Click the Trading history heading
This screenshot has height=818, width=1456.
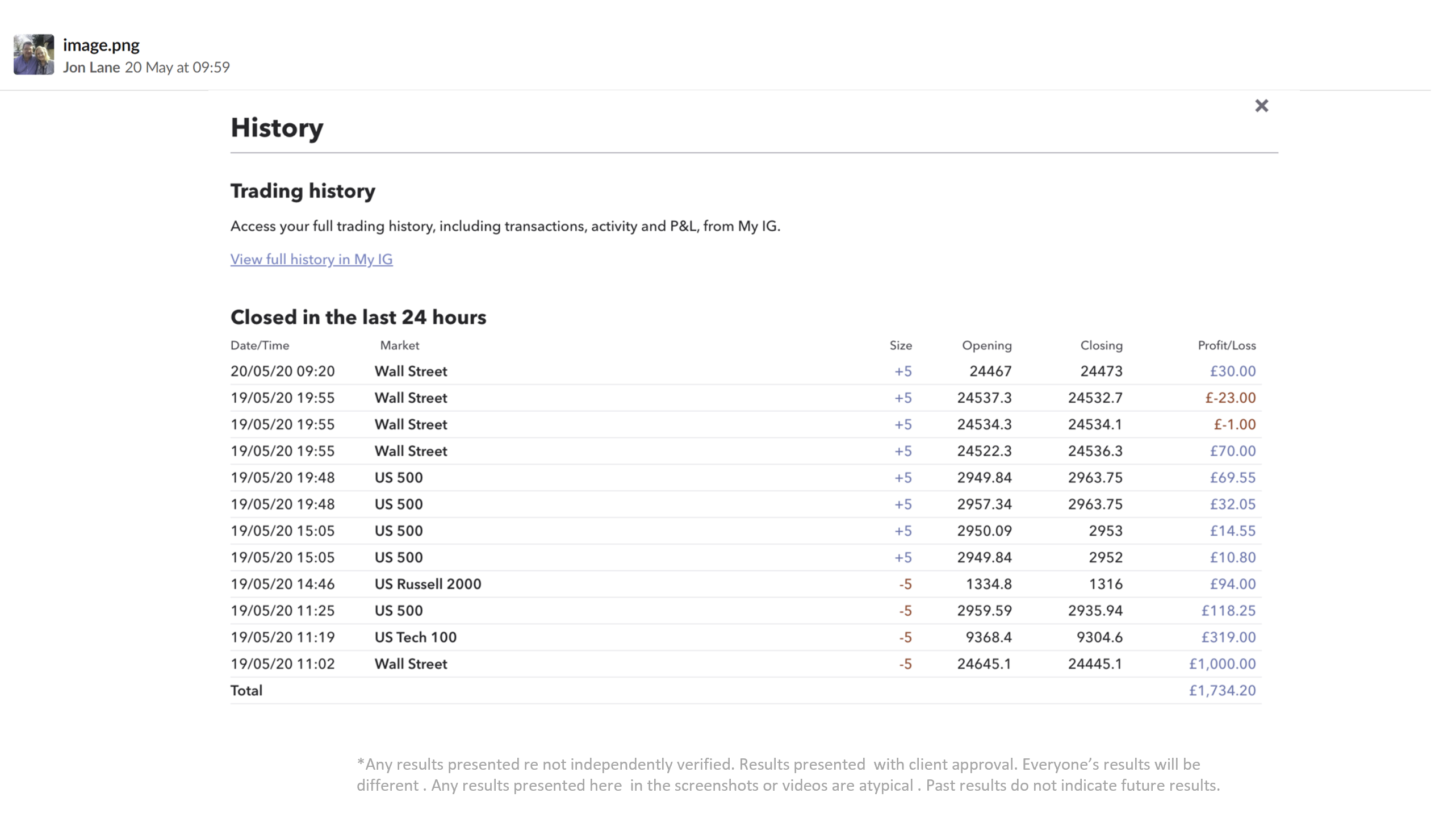coord(303,191)
